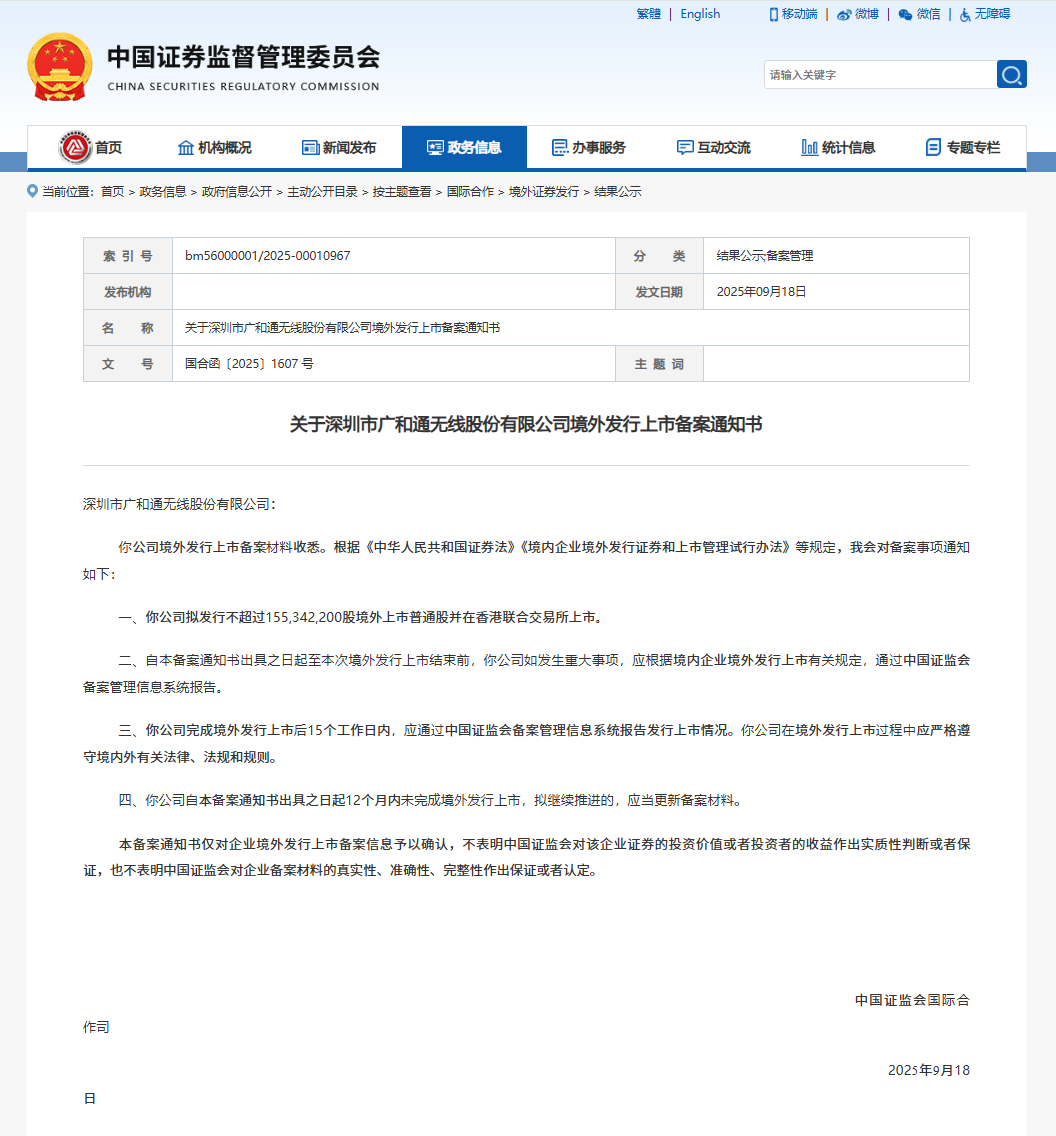Image resolution: width=1056 pixels, height=1136 pixels.
Task: Click the 微博 Weibo icon
Action: (844, 14)
